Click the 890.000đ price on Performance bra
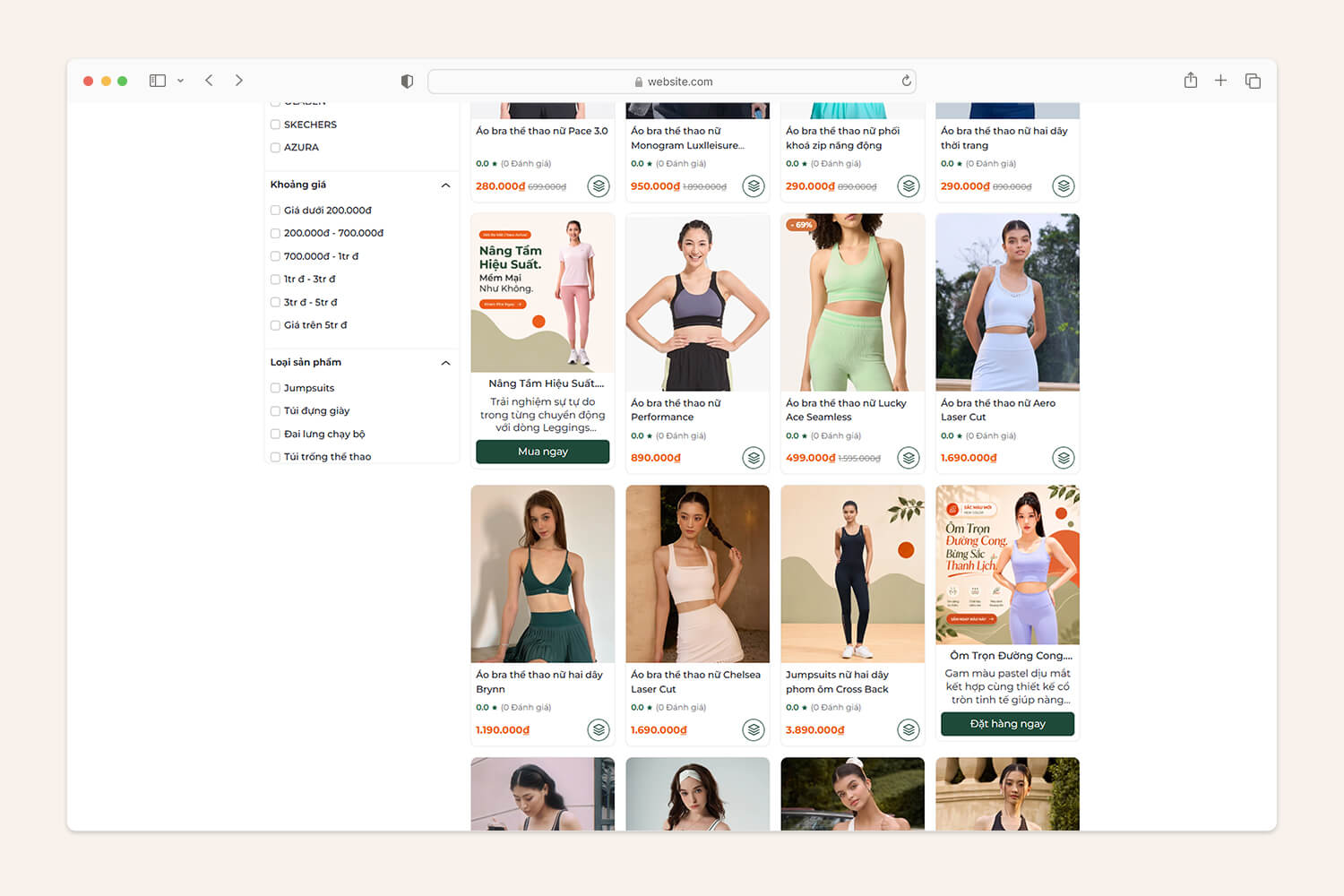Screen dimensions: 1344x896 coord(656,458)
